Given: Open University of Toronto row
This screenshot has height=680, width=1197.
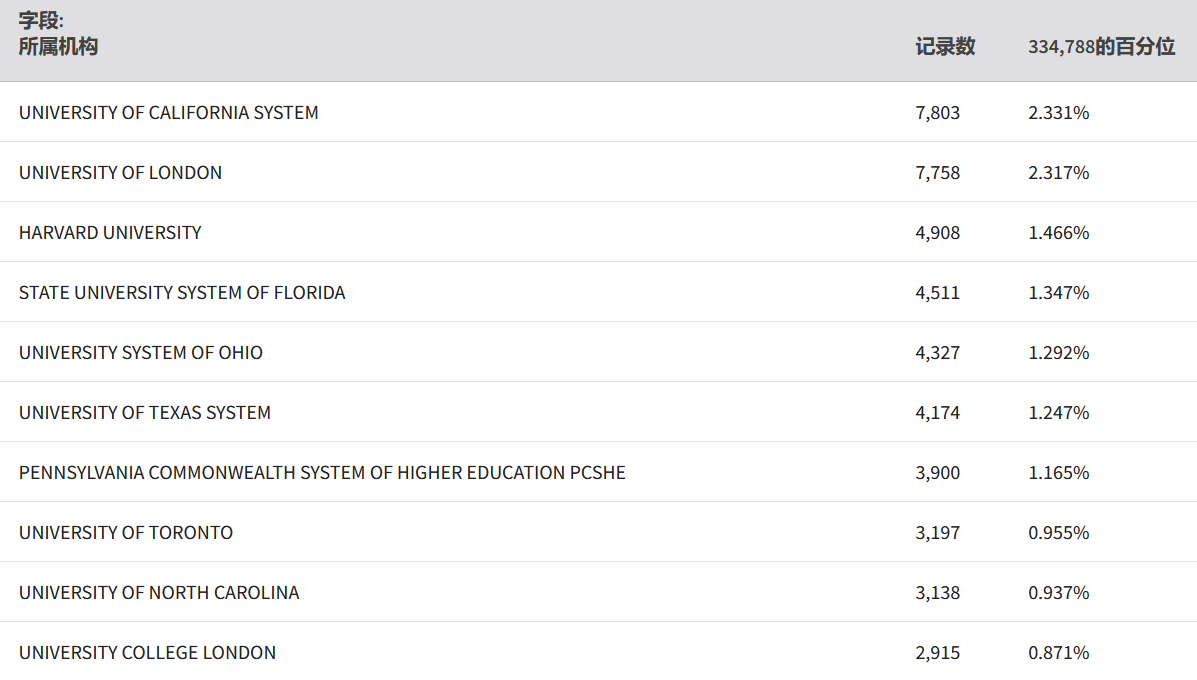Looking at the screenshot, I should tap(126, 533).
